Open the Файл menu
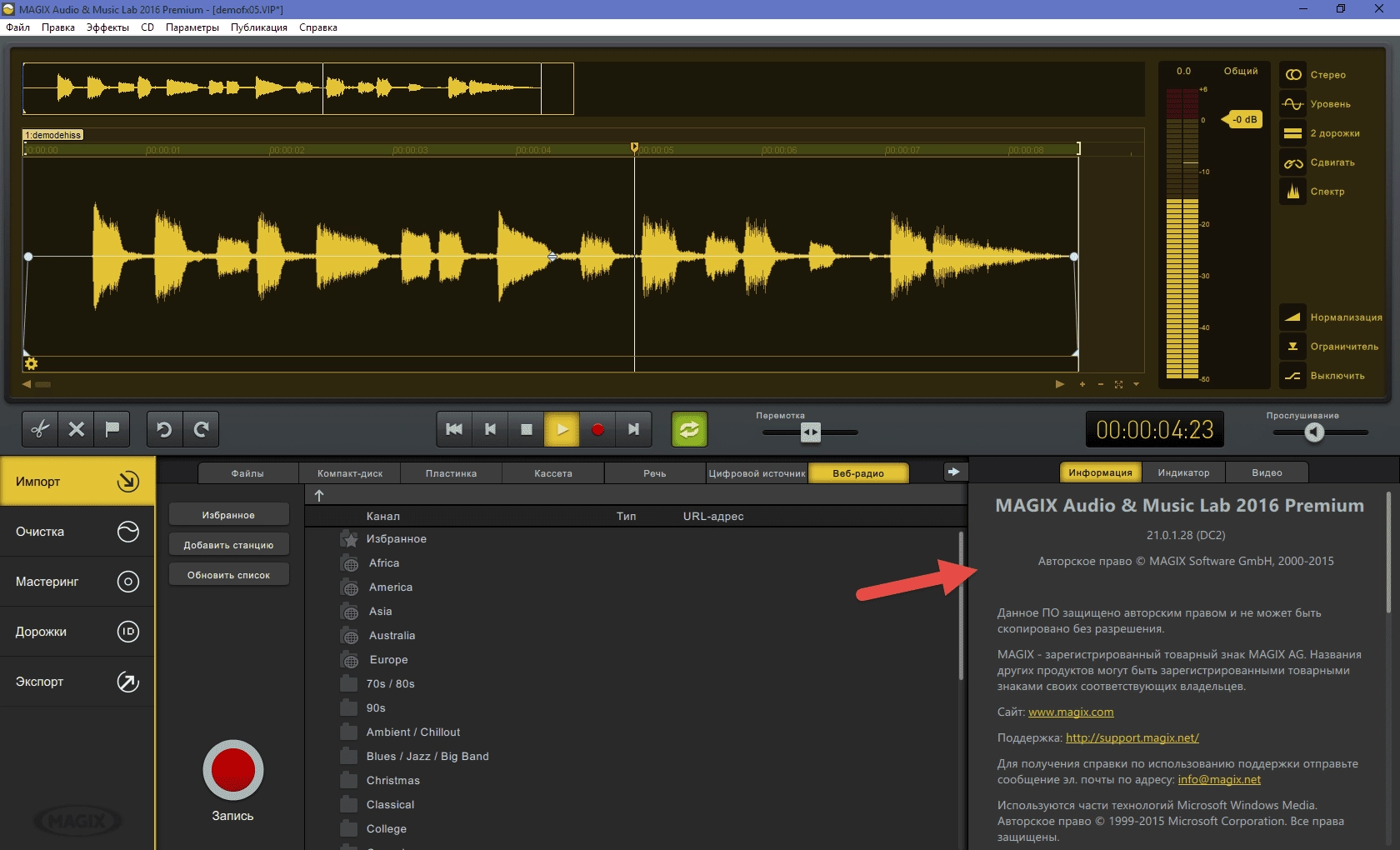 [17, 27]
